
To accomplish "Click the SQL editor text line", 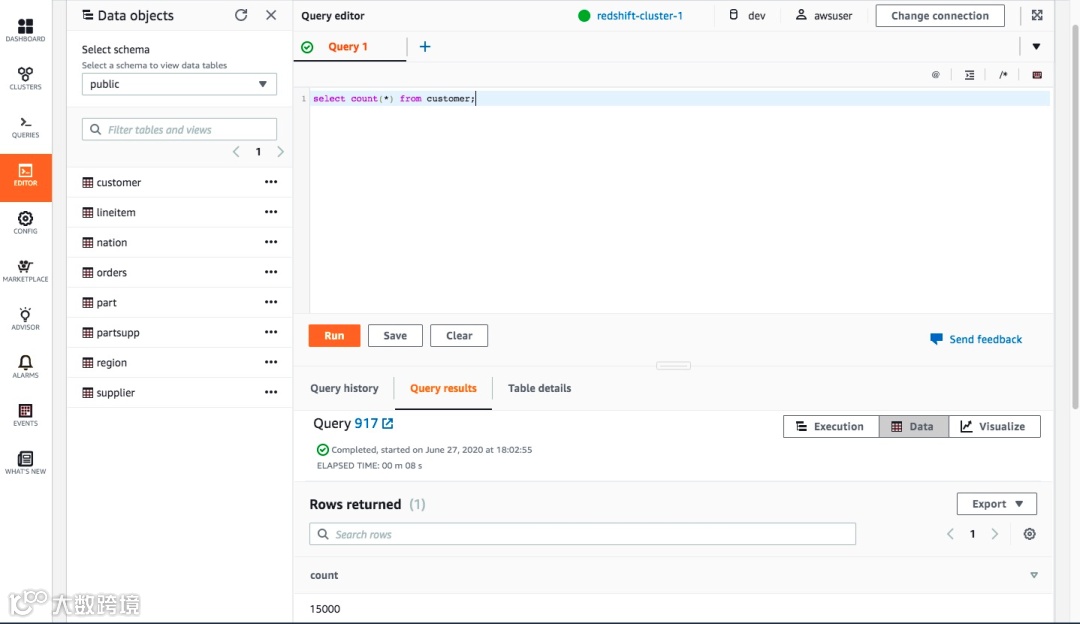I will (x=681, y=98).
